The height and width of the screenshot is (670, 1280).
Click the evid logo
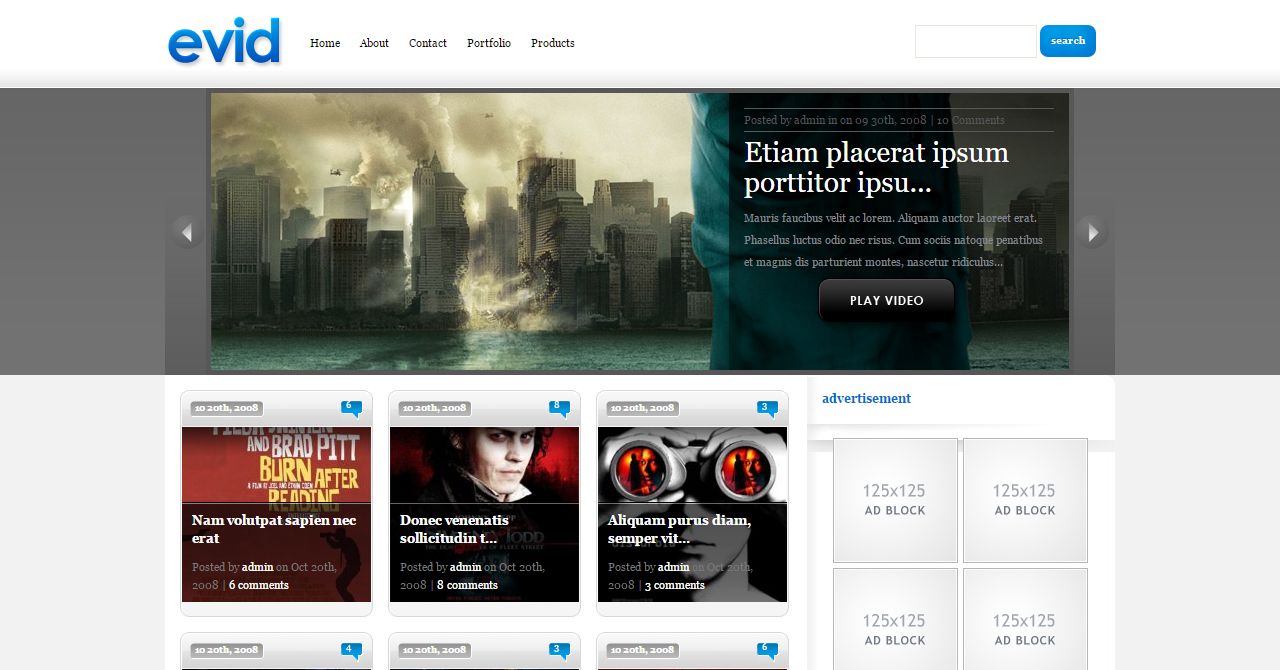tap(224, 42)
